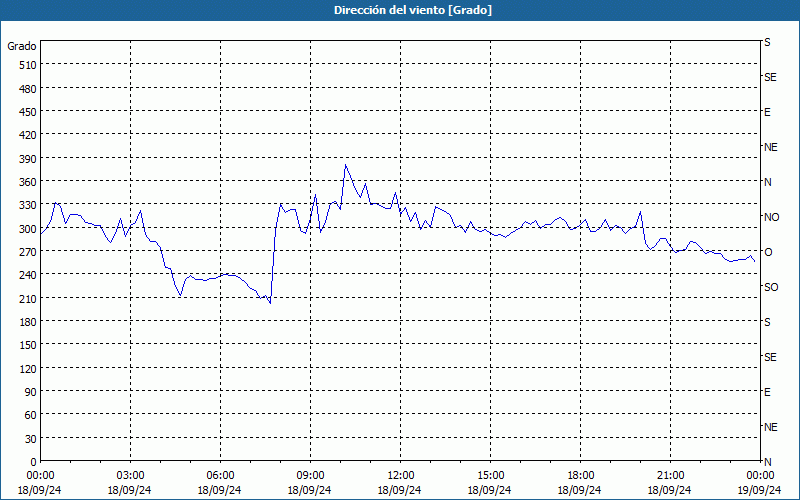This screenshot has width=800, height=500.
Task: Click the 18:00 time axis label
Action: pos(580,476)
